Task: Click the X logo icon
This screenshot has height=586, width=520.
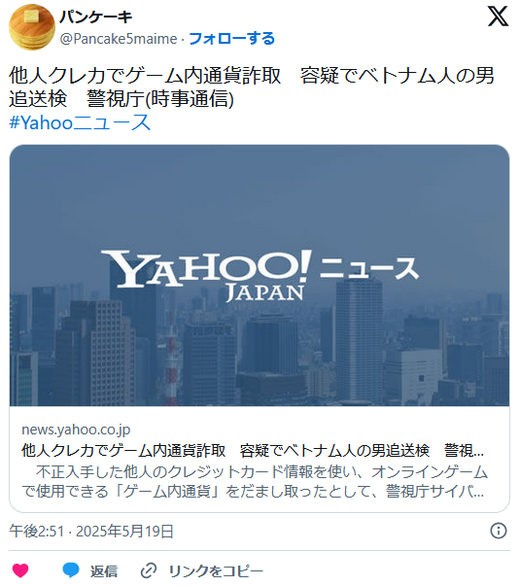Action: [x=498, y=16]
